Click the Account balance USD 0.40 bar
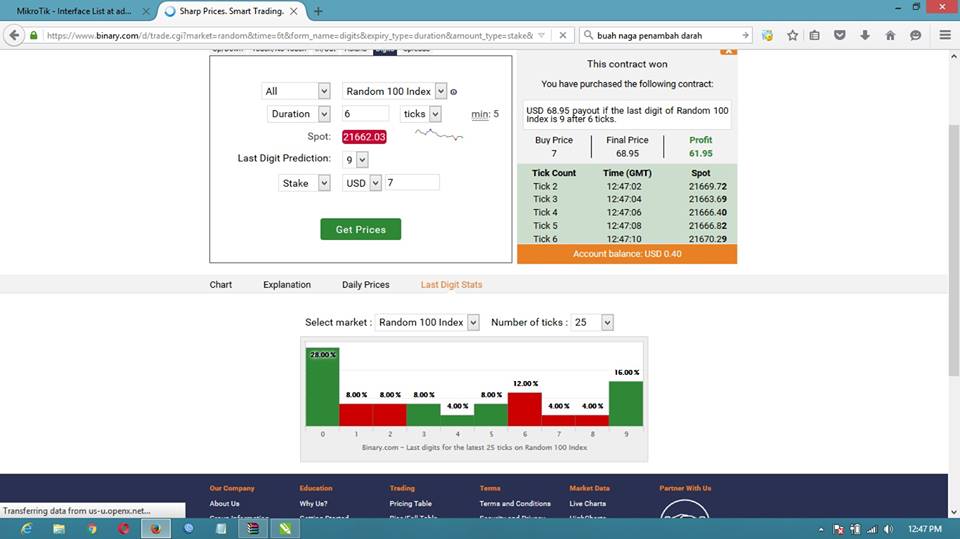This screenshot has height=539, width=960. (627, 254)
